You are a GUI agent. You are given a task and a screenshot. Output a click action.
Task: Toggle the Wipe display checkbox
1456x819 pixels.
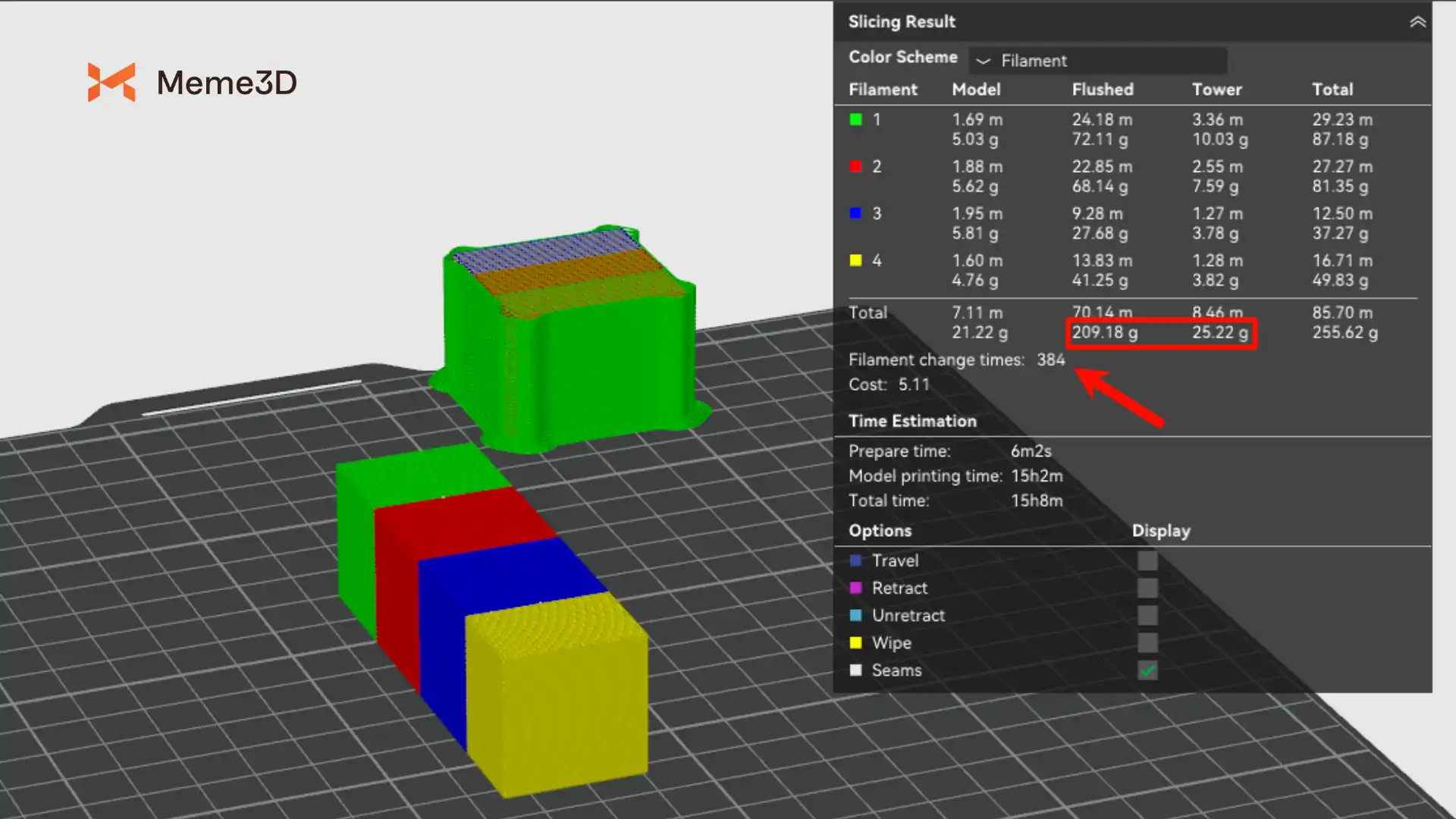[1147, 643]
